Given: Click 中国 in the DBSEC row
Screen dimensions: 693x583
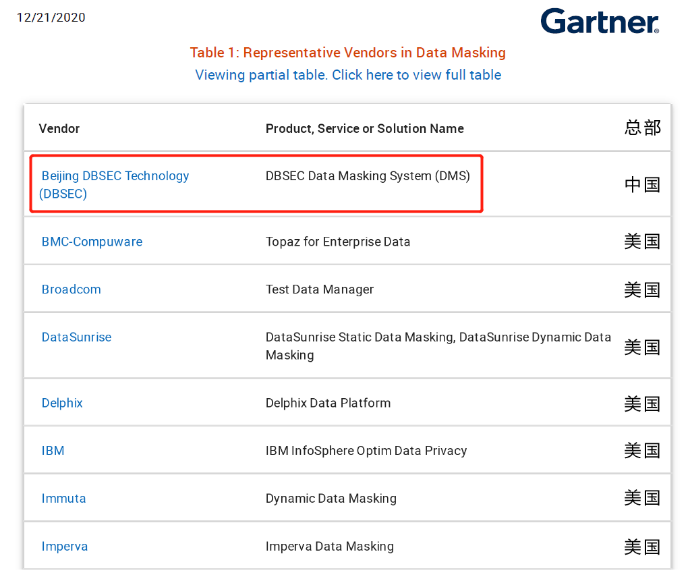Looking at the screenshot, I should coord(642,185).
